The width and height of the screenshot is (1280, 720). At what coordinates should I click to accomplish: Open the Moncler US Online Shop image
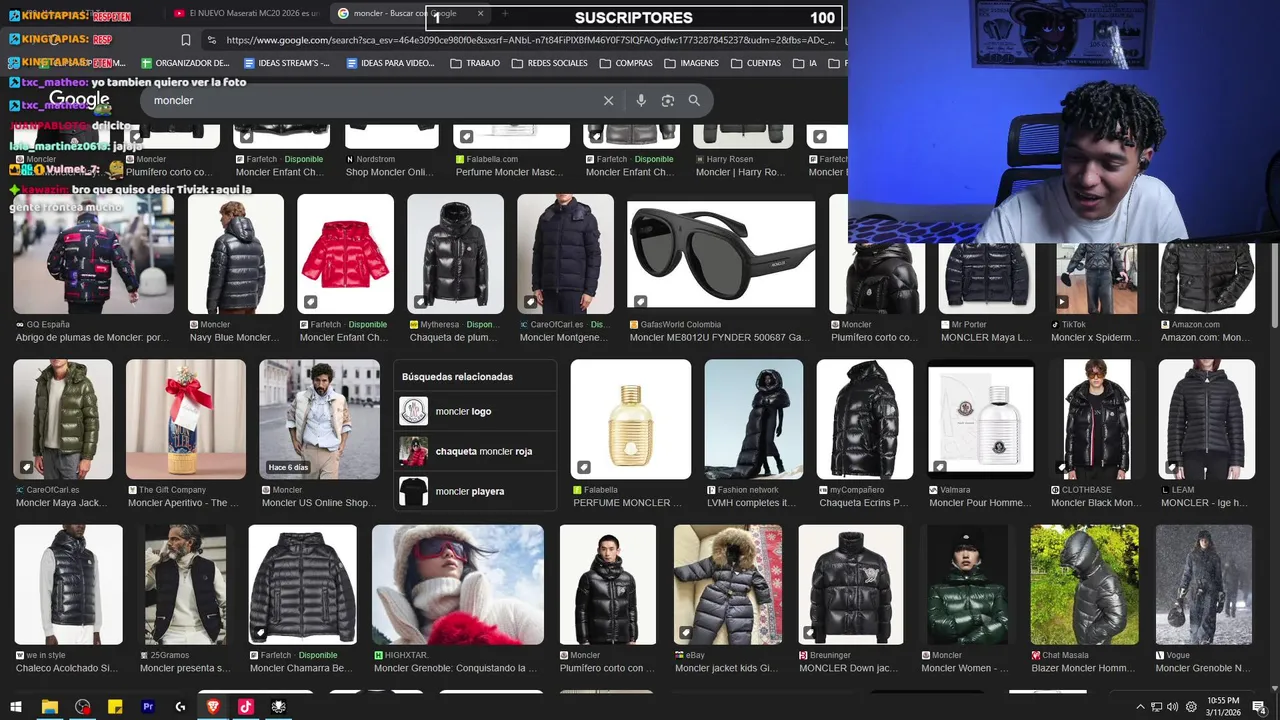[319, 420]
